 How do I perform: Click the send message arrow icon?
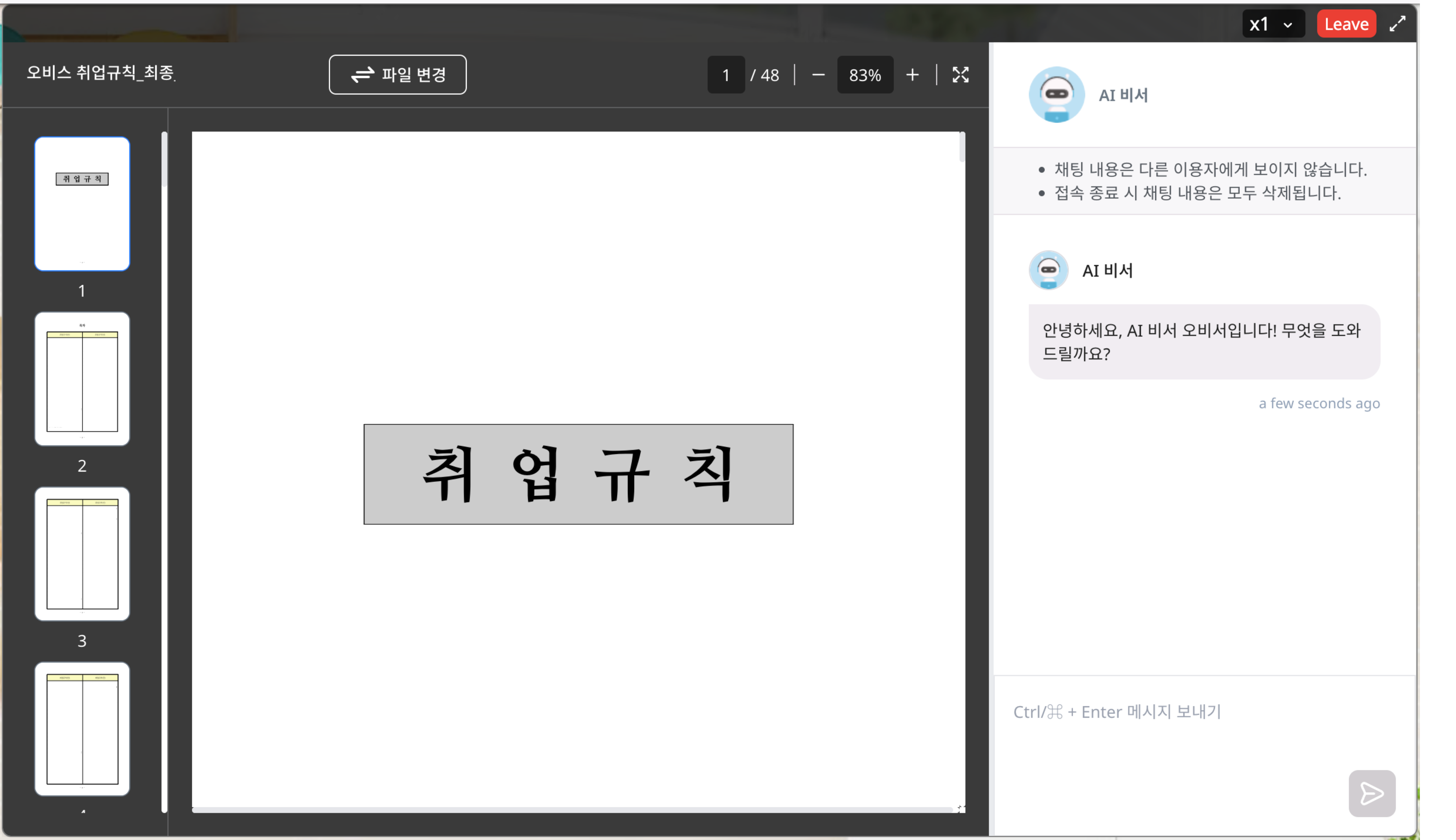point(1372,793)
